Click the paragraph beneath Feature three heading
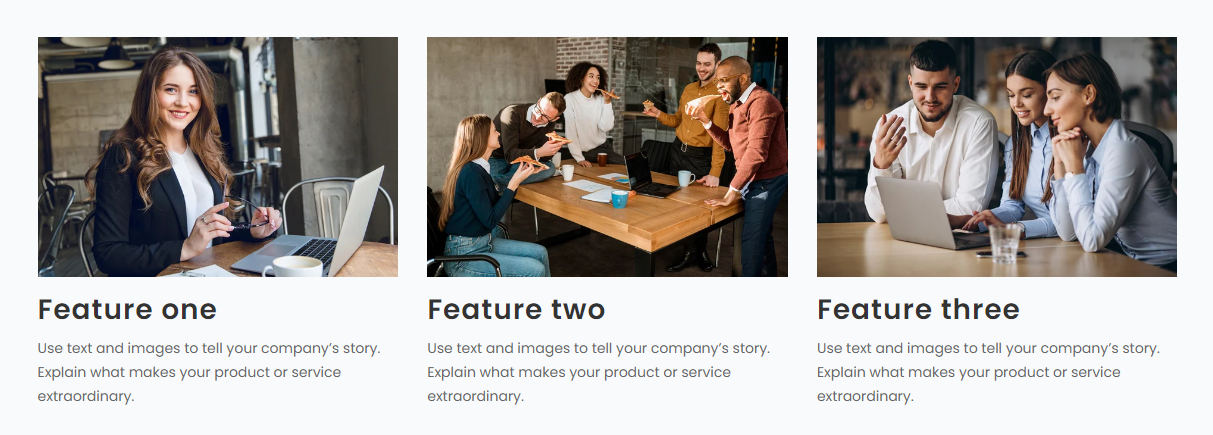Image resolution: width=1213 pixels, height=435 pixels. (x=988, y=372)
